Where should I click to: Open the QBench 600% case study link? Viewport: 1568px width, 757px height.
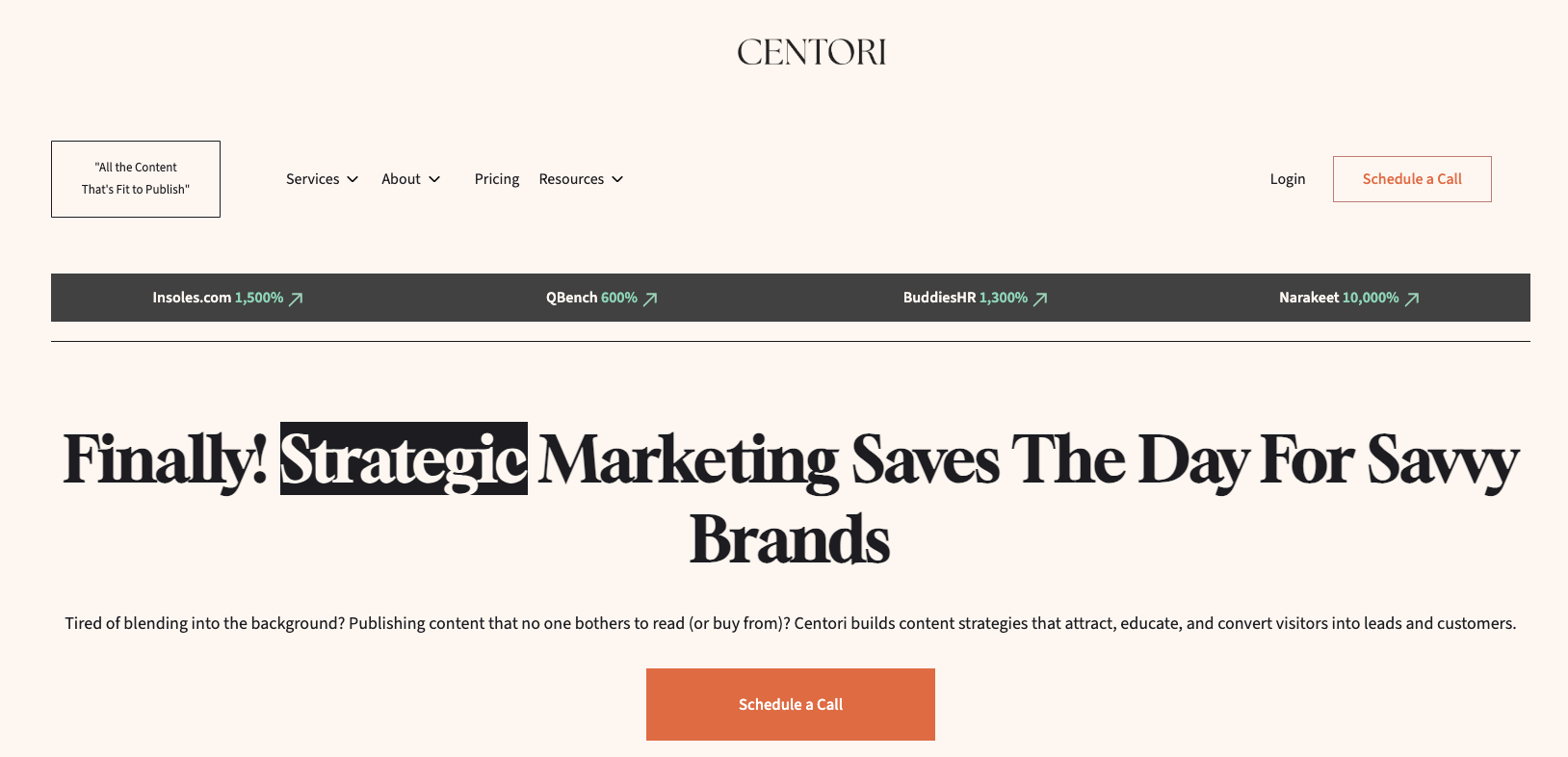(x=591, y=298)
